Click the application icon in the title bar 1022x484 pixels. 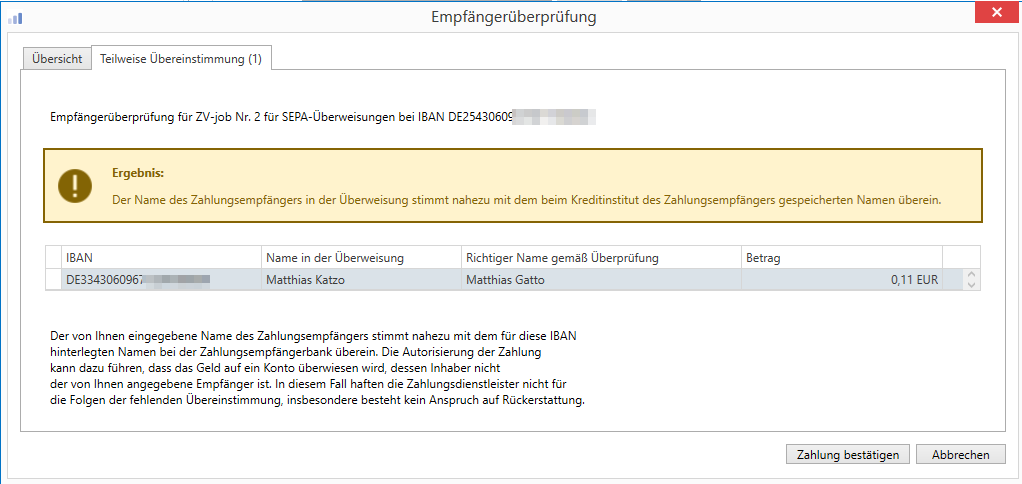16,17
